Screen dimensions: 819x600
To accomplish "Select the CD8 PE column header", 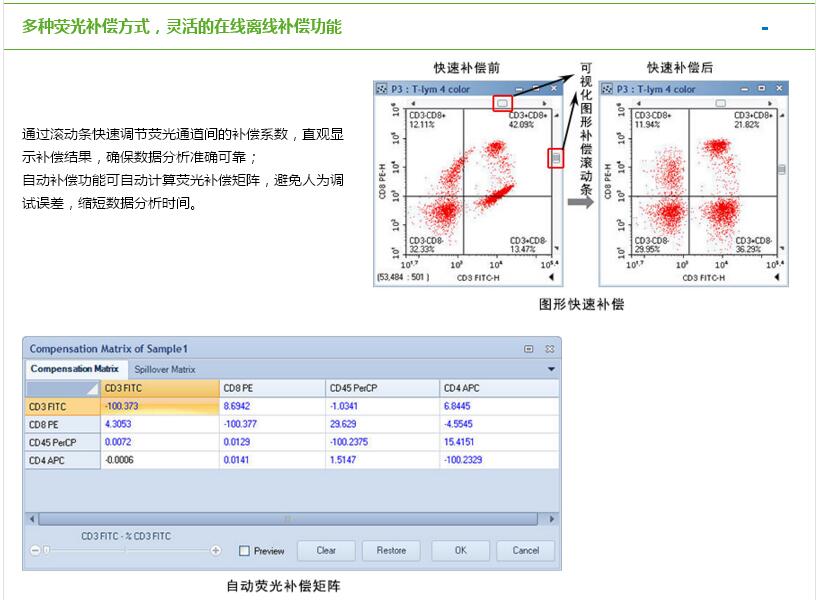I will click(x=272, y=389).
